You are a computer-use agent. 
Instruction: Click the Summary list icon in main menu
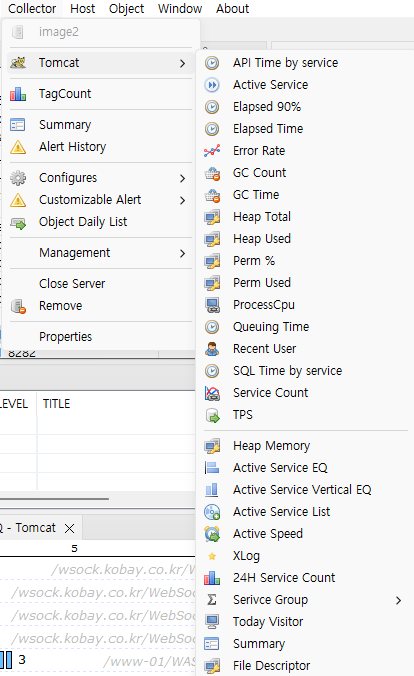pos(18,125)
